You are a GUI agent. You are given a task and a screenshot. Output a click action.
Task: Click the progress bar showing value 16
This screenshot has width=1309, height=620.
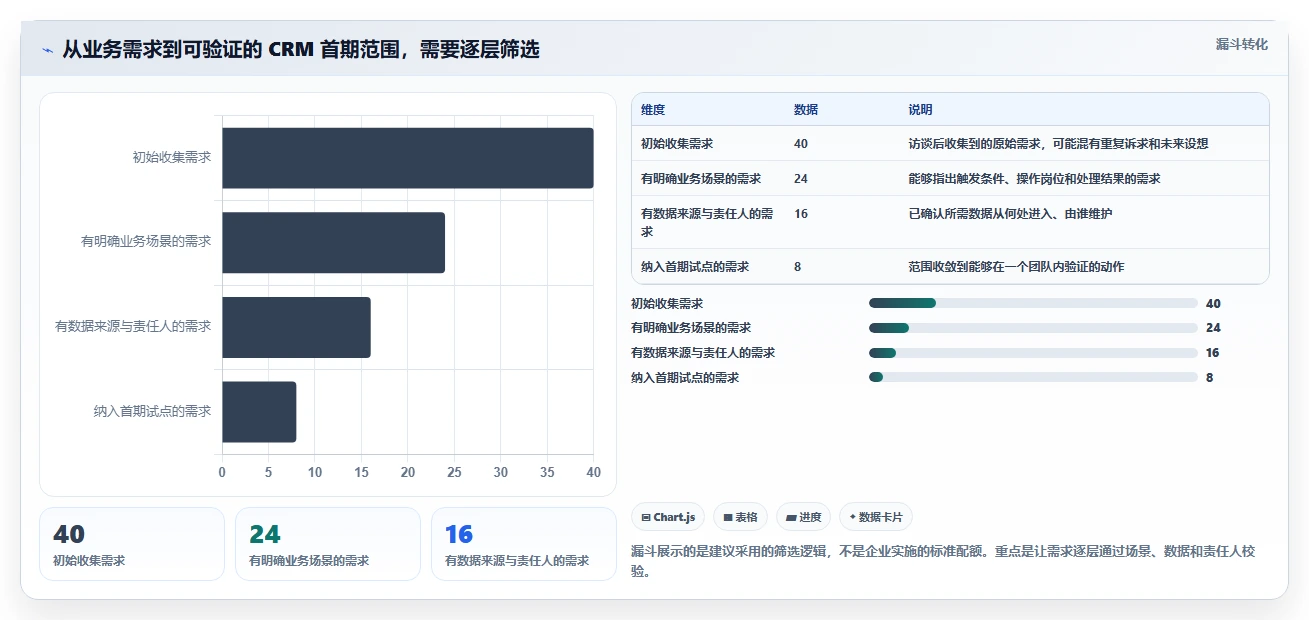pyautogui.click(x=1033, y=352)
